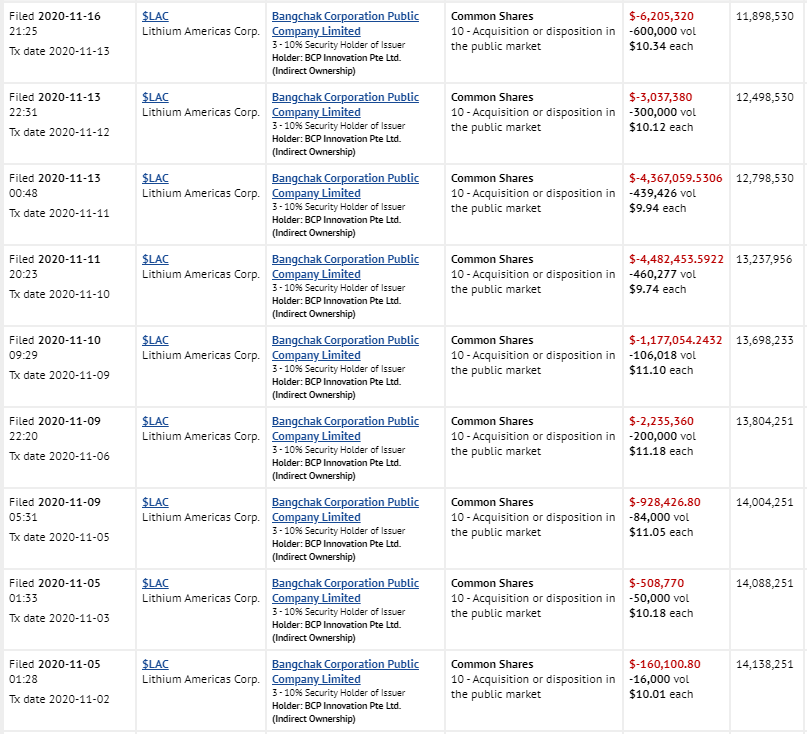The height and width of the screenshot is (734, 807).
Task: Select balance value 14,138,251
Action: 765,664
